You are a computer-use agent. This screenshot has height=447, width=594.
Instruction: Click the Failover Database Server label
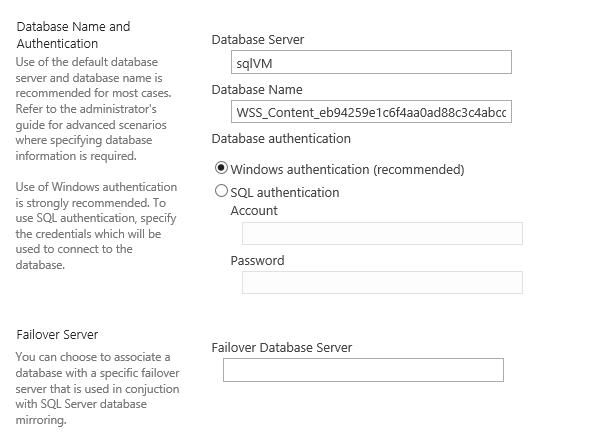(282, 347)
